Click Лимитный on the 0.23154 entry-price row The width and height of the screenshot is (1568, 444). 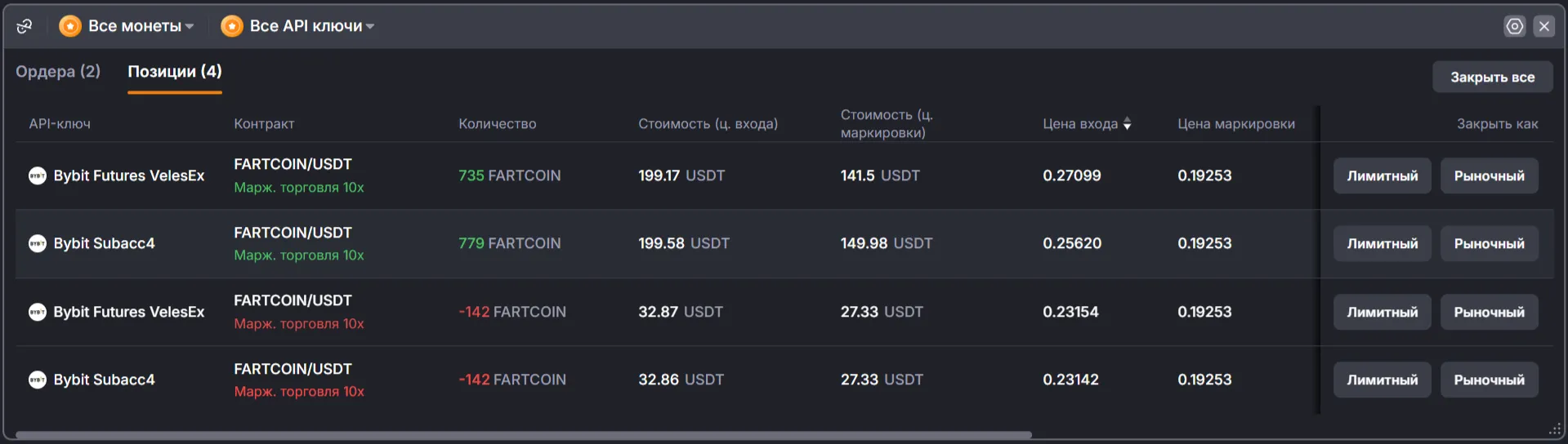coord(1383,312)
